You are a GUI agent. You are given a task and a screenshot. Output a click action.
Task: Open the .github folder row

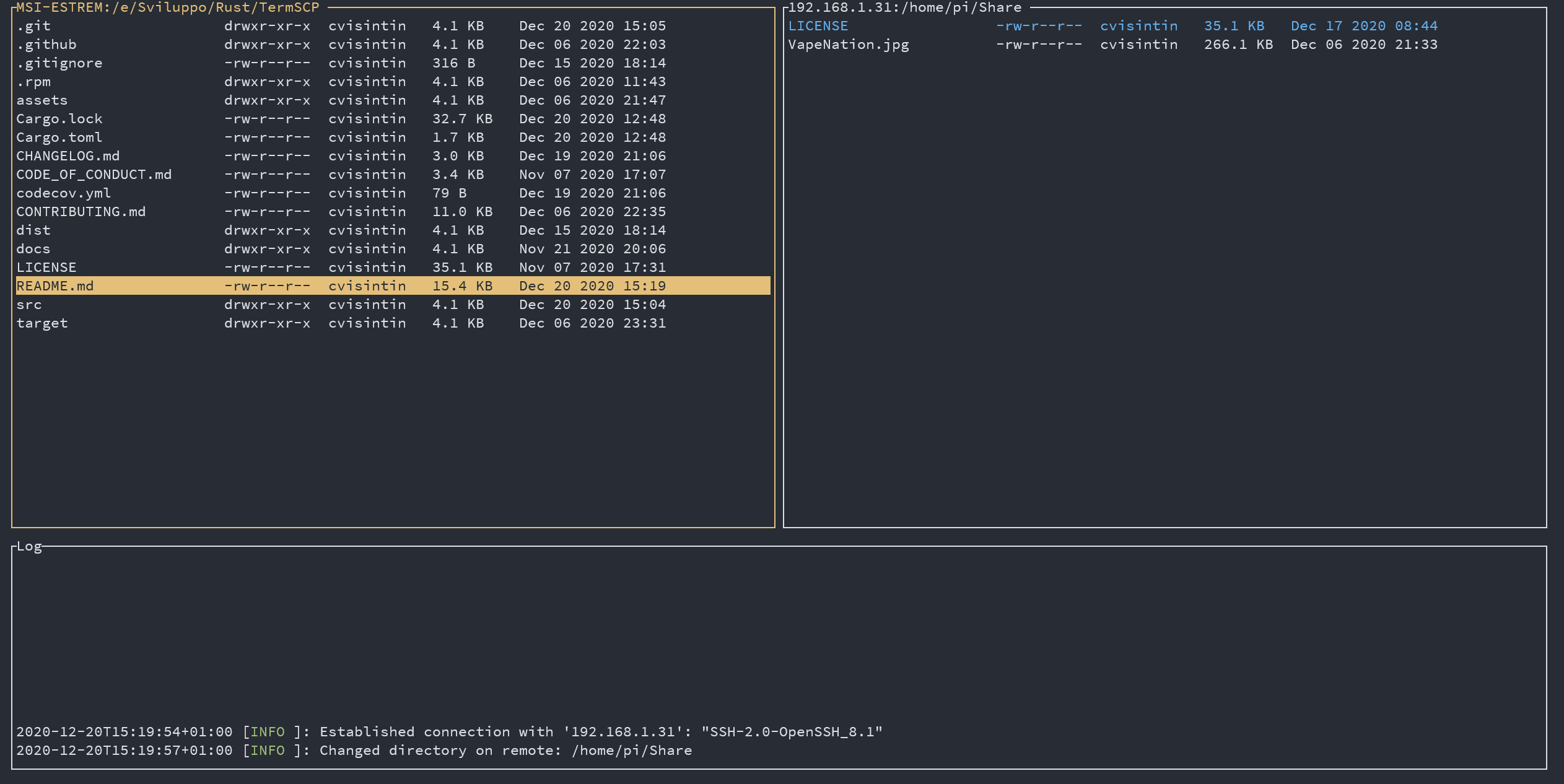pos(46,45)
